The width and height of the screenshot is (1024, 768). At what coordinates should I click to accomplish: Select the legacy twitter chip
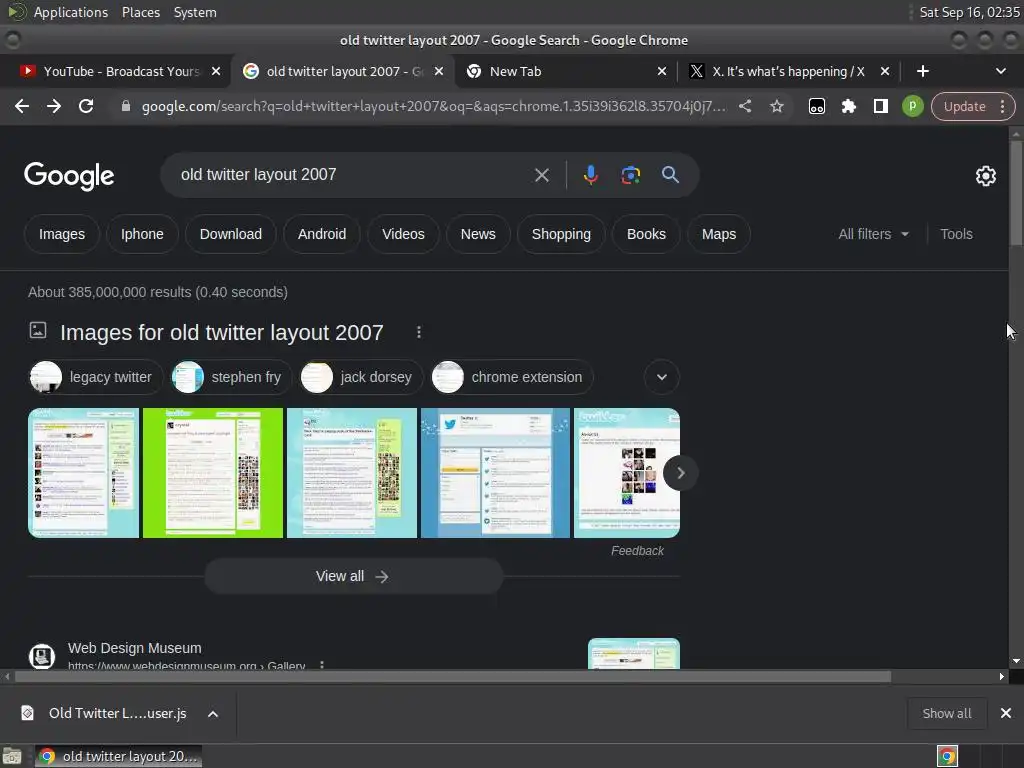95,377
